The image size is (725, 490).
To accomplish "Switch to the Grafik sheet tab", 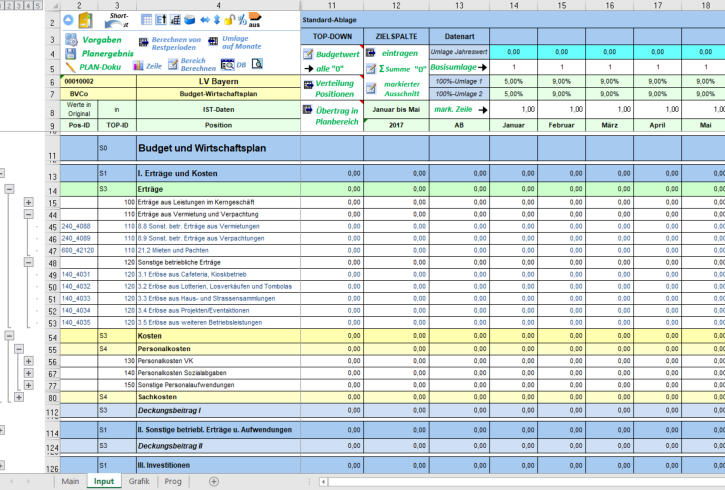I will coord(139,481).
